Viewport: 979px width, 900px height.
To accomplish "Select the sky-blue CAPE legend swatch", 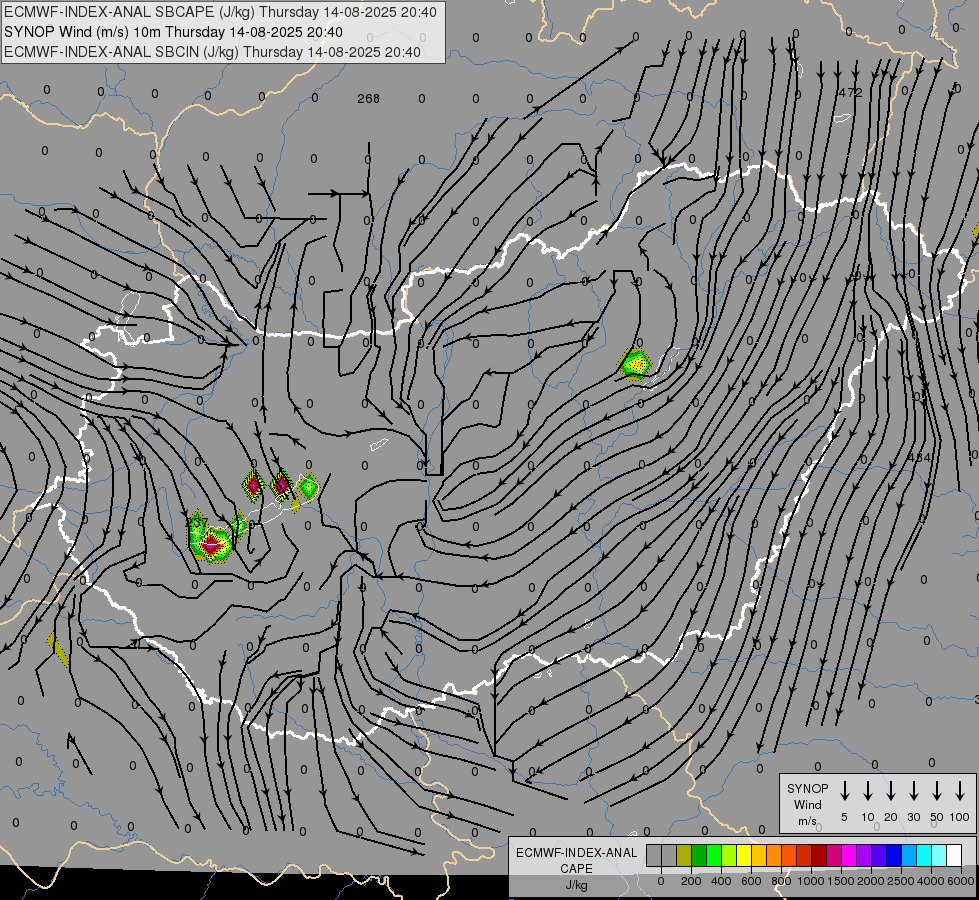I will pyautogui.click(x=910, y=856).
